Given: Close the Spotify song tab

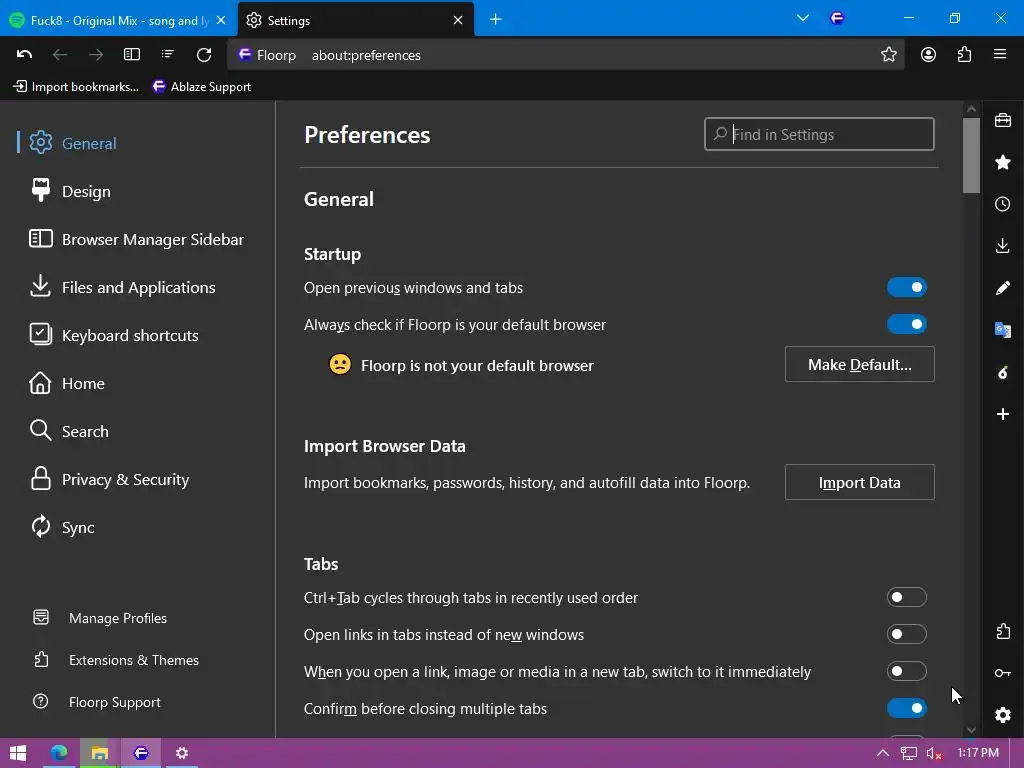Looking at the screenshot, I should 221,20.
